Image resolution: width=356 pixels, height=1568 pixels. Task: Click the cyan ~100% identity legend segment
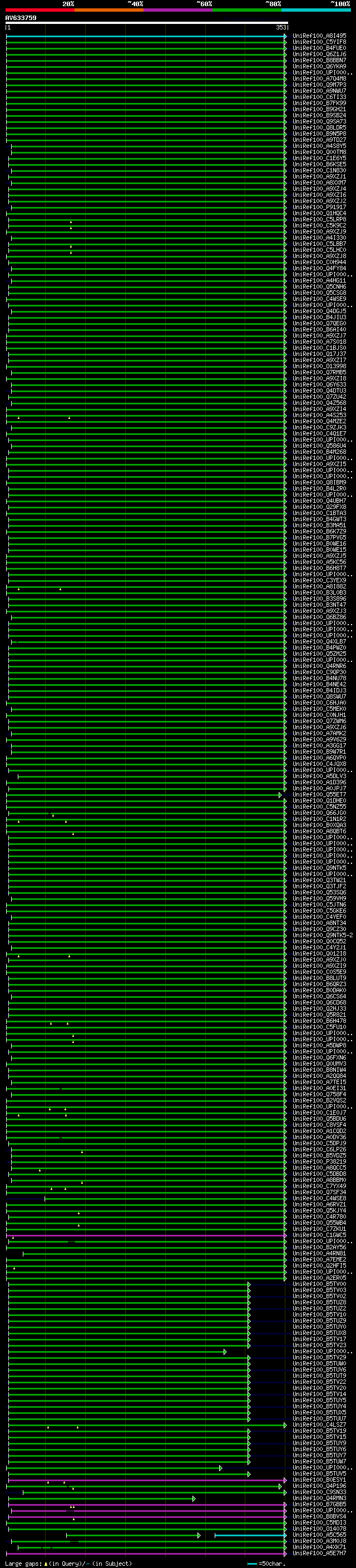[x=317, y=10]
